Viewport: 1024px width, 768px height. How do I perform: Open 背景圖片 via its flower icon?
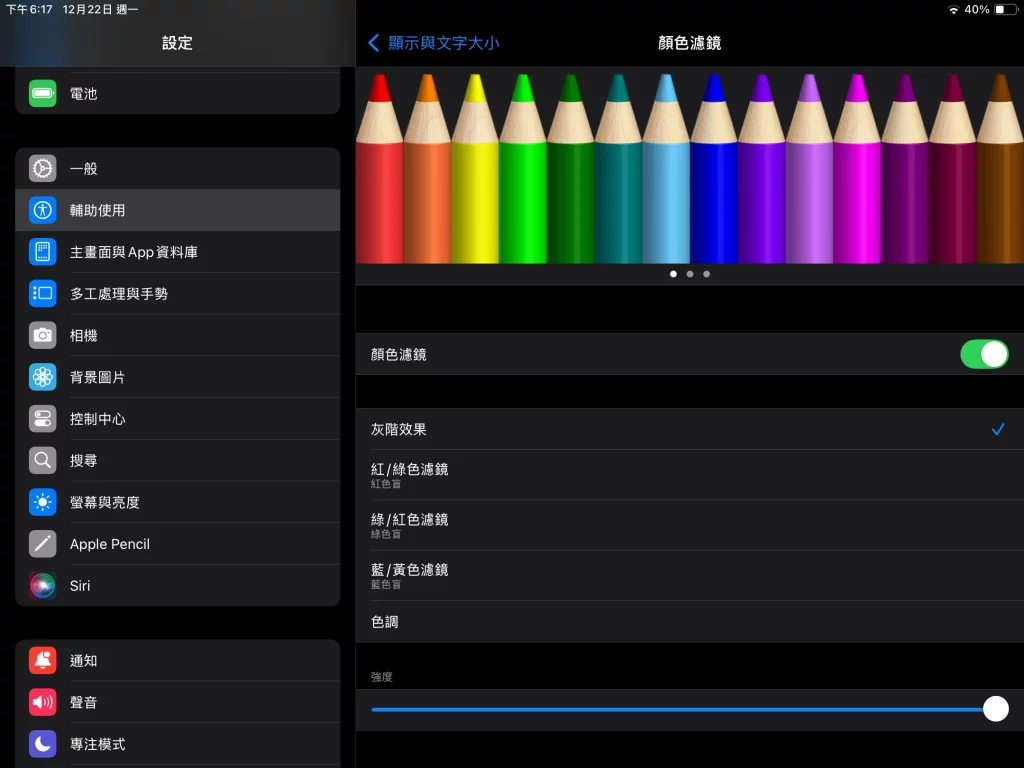point(42,377)
